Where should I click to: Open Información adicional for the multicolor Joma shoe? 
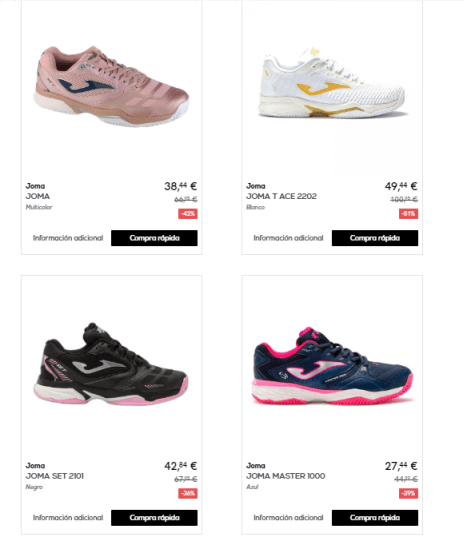[68, 238]
